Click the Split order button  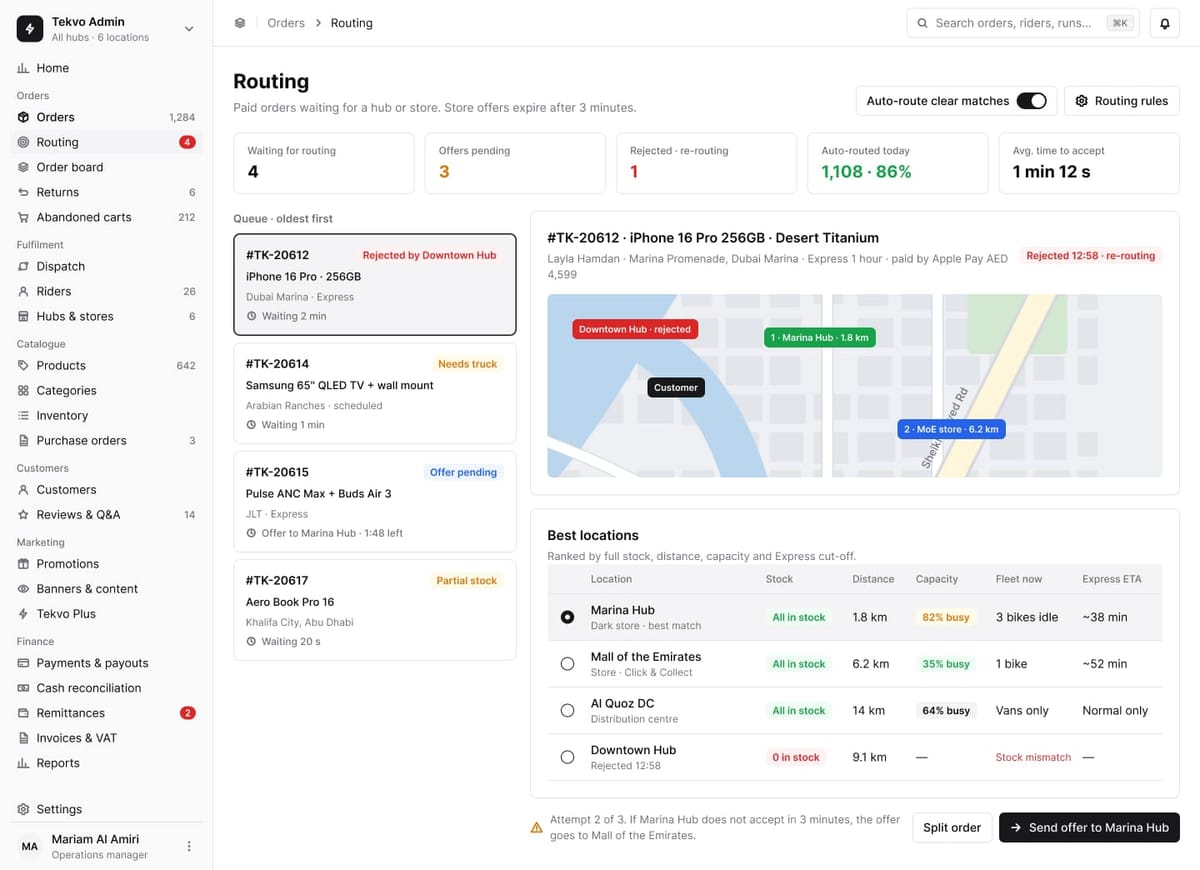952,828
